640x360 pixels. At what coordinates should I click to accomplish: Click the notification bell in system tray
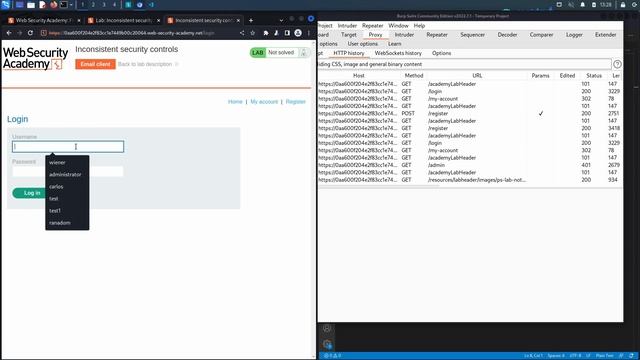tap(582, 5)
